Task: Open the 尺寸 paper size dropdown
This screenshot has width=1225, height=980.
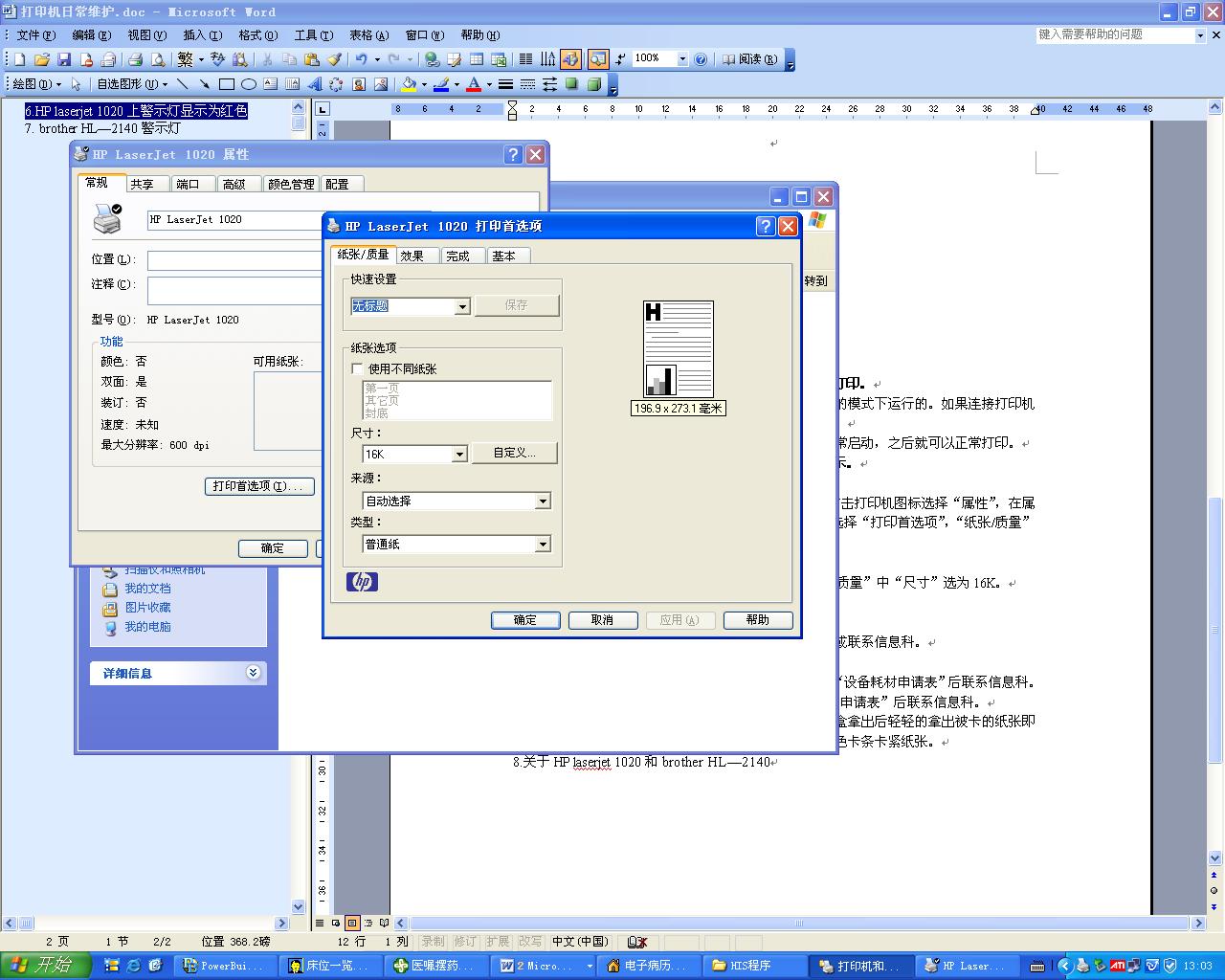Action: point(459,454)
